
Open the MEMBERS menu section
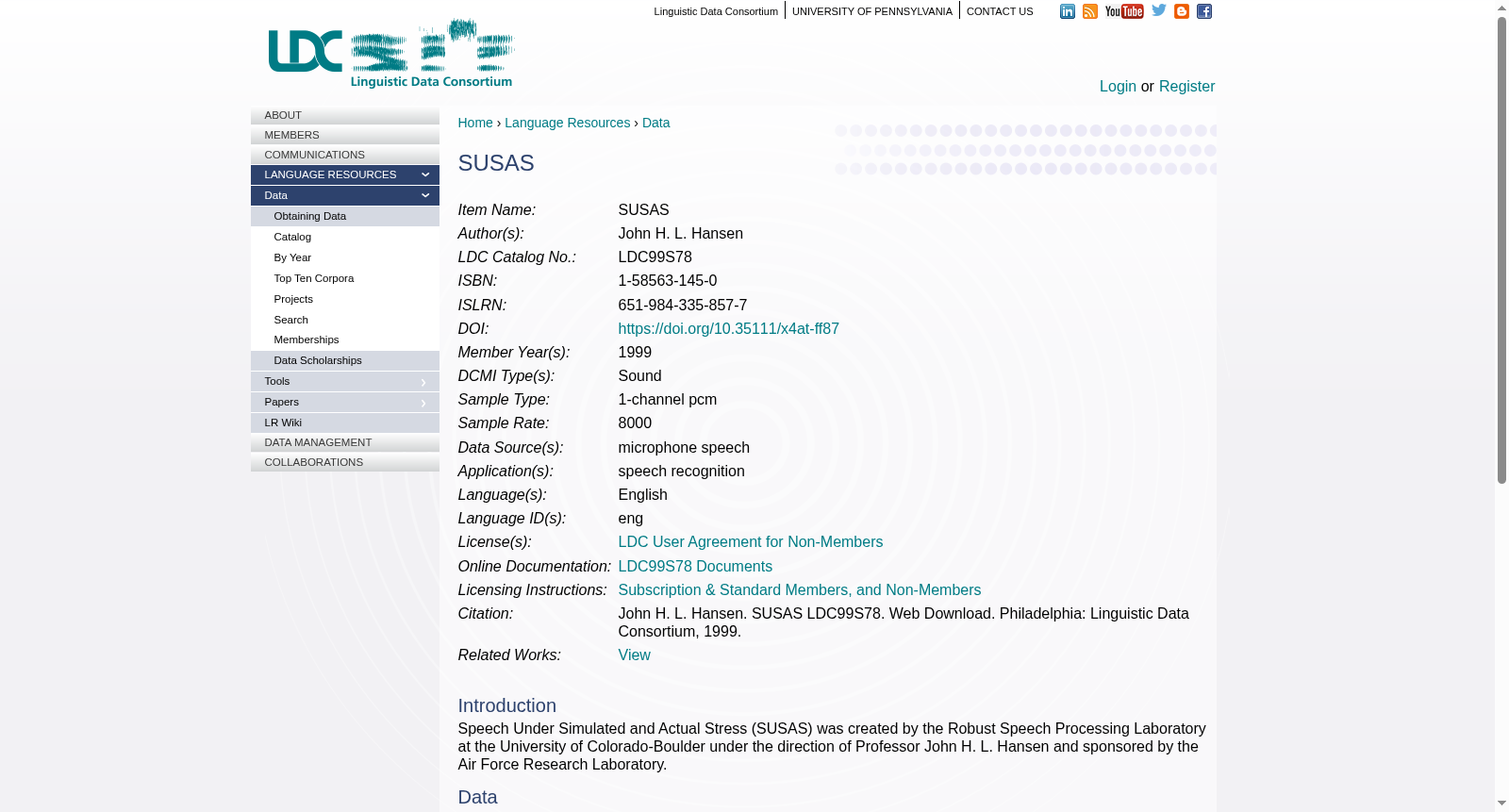[x=345, y=135]
